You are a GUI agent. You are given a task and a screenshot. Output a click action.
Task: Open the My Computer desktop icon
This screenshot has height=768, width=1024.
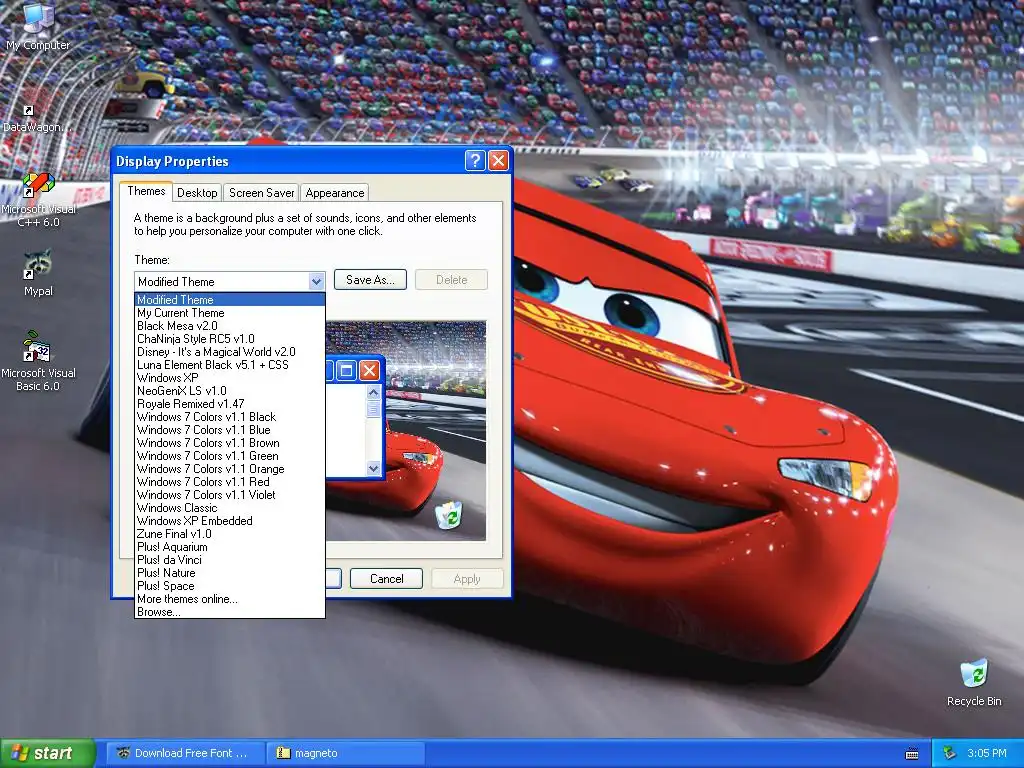click(37, 26)
